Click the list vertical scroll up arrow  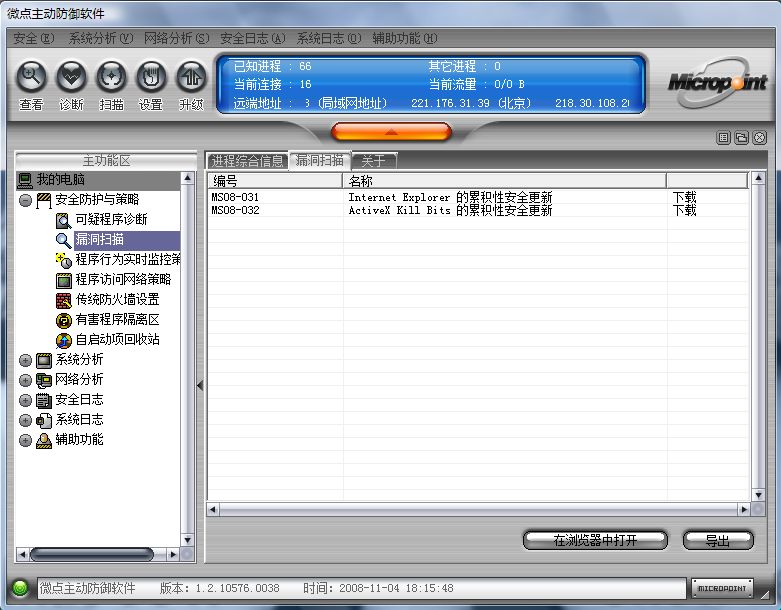point(759,177)
